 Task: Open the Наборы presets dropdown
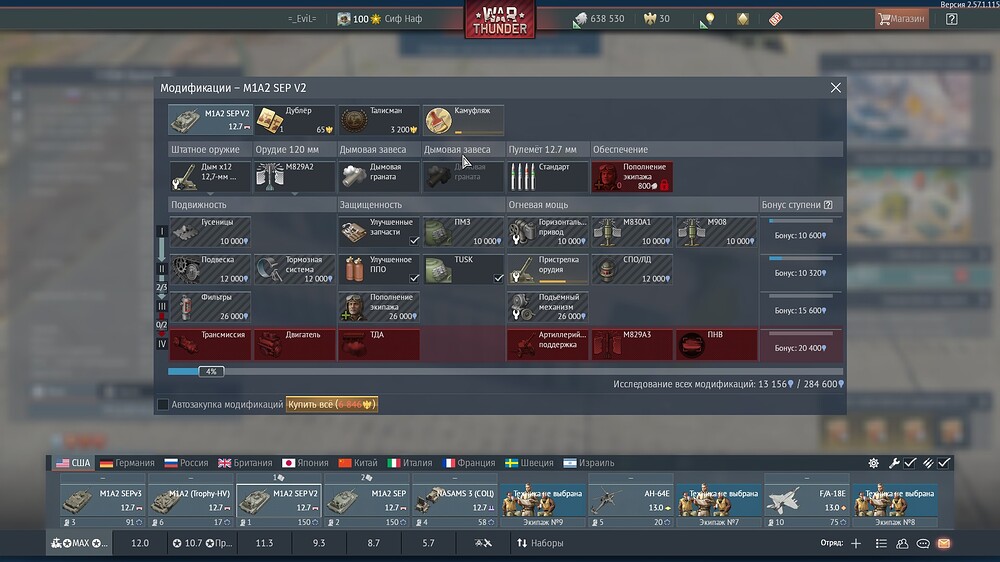[x=540, y=544]
